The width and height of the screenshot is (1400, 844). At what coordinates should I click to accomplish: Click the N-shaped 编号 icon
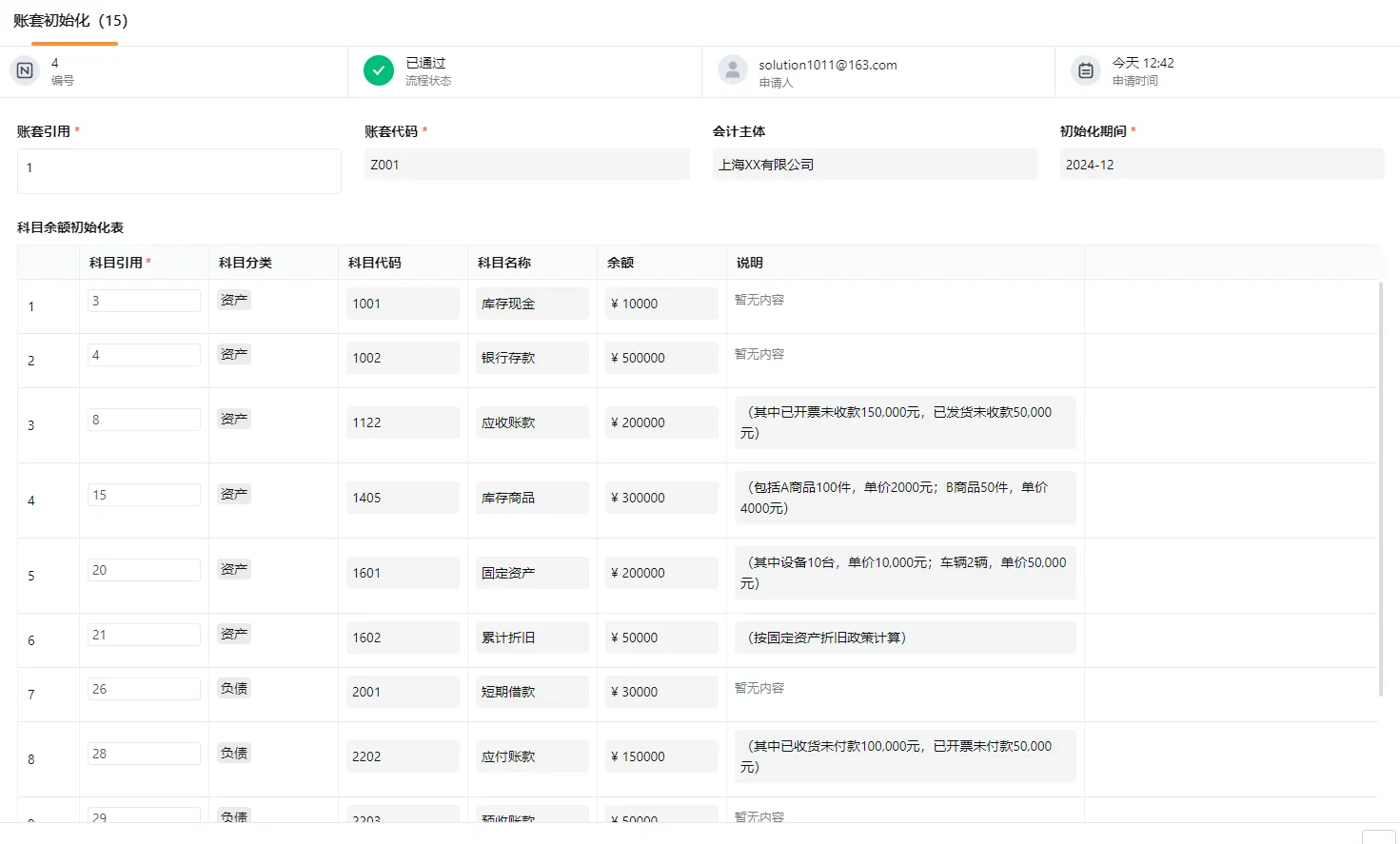click(x=24, y=70)
